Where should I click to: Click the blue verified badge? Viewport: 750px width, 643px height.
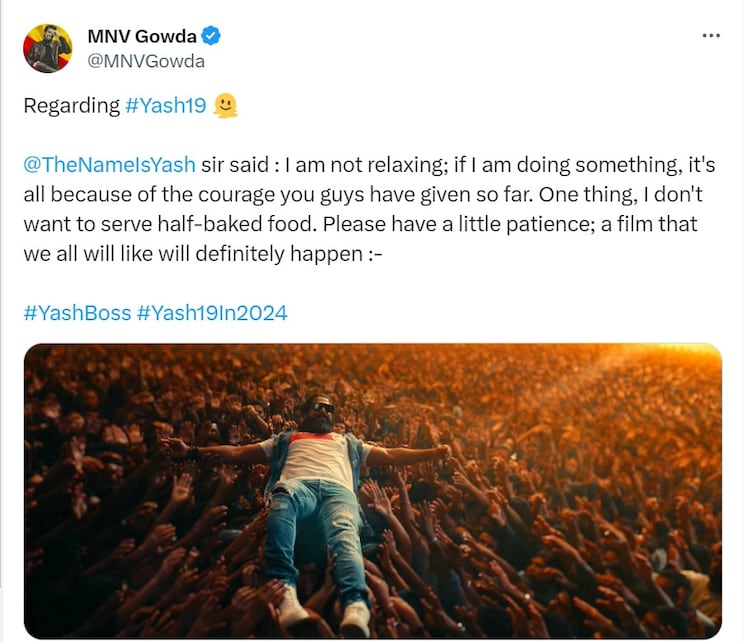(x=211, y=37)
